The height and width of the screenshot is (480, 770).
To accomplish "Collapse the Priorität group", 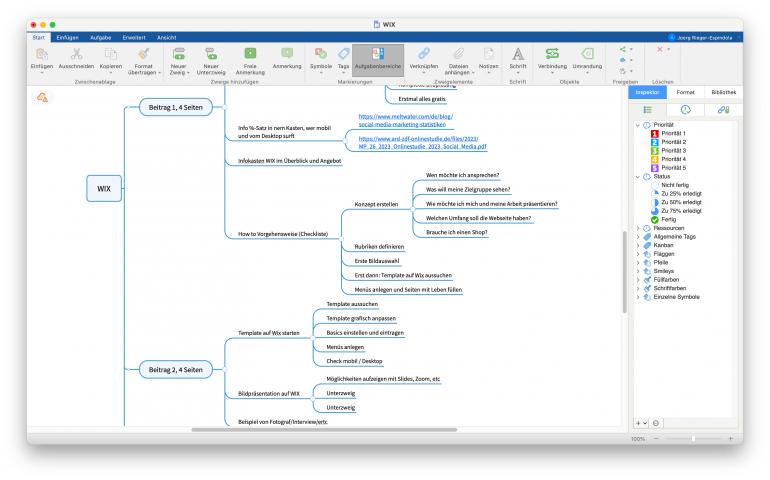I will [638, 125].
